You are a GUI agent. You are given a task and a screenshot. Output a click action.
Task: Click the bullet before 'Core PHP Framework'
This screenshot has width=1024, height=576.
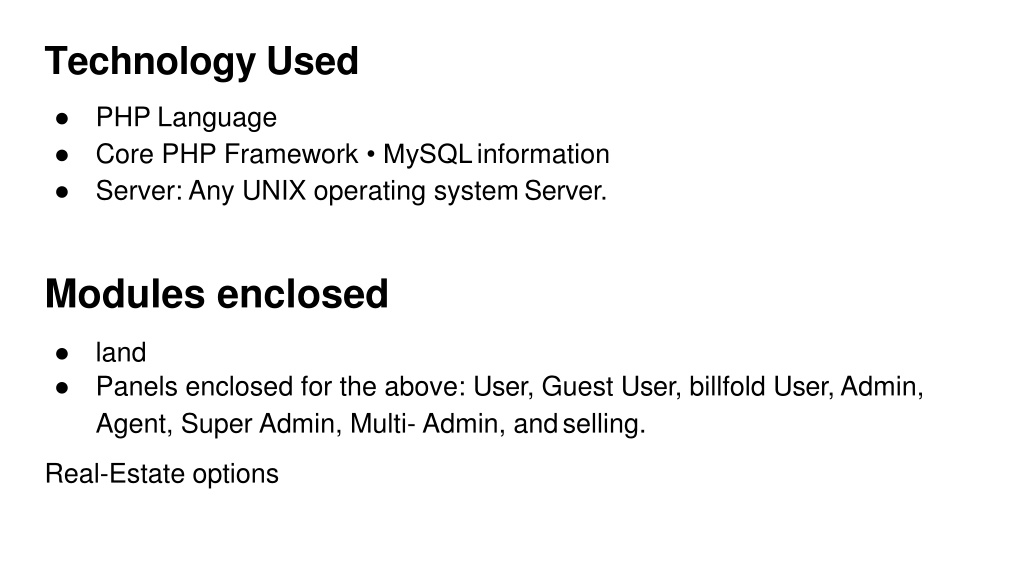pyautogui.click(x=62, y=155)
